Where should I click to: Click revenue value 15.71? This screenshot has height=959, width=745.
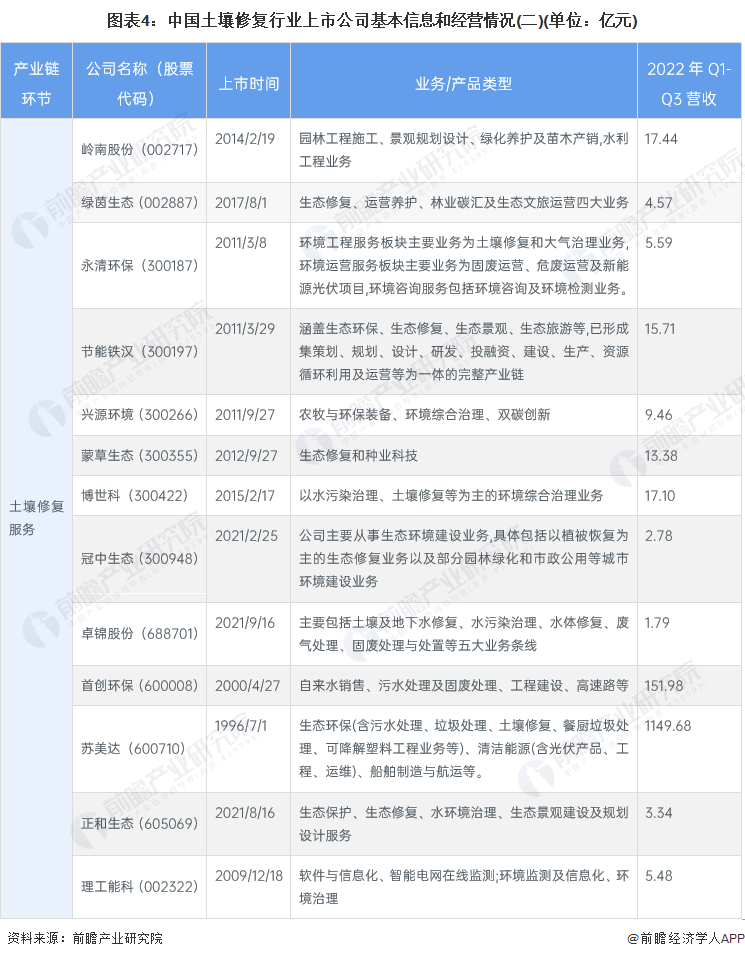tap(660, 329)
